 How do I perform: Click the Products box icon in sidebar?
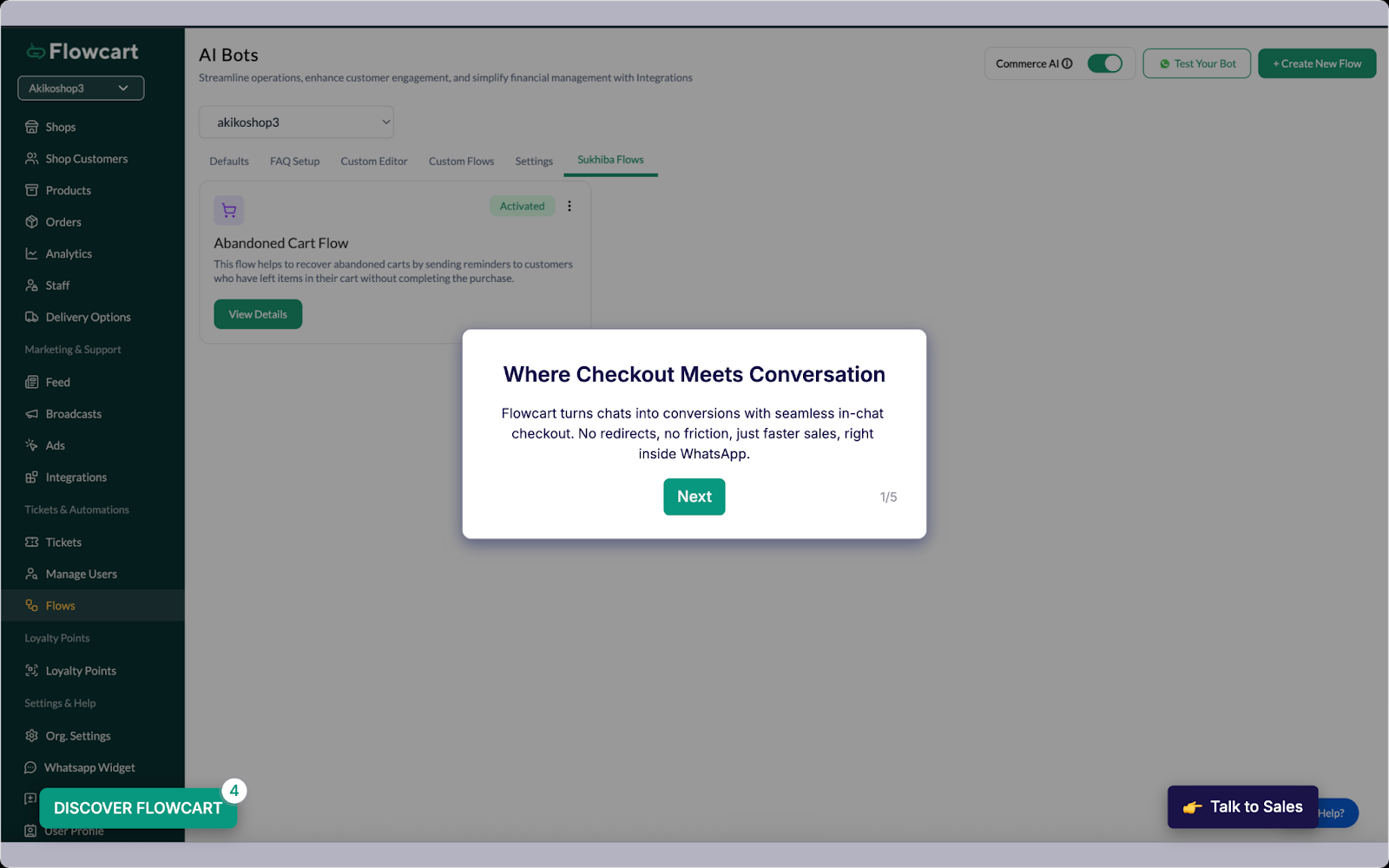tap(32, 190)
